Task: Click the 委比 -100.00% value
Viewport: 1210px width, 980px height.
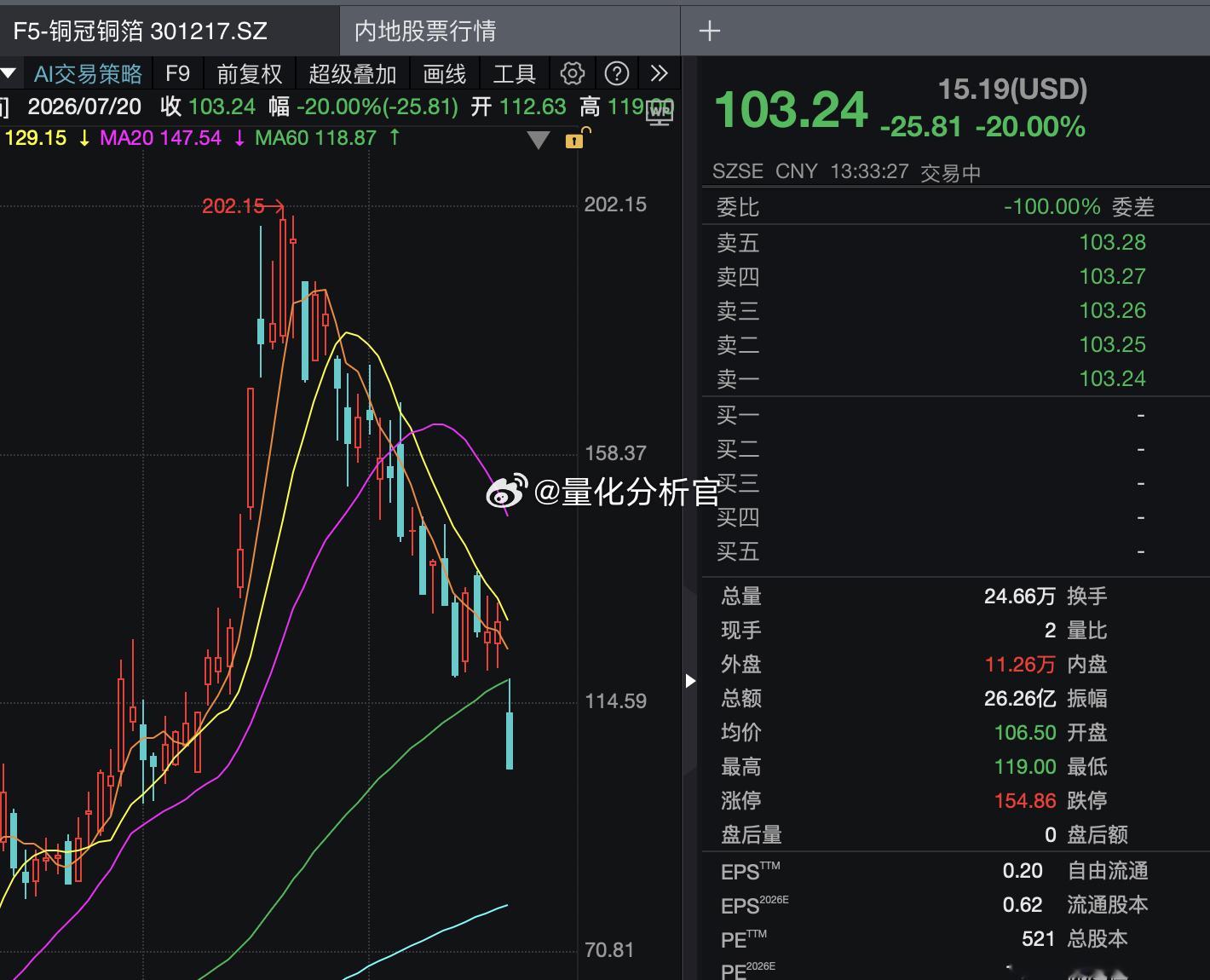Action: (1052, 207)
